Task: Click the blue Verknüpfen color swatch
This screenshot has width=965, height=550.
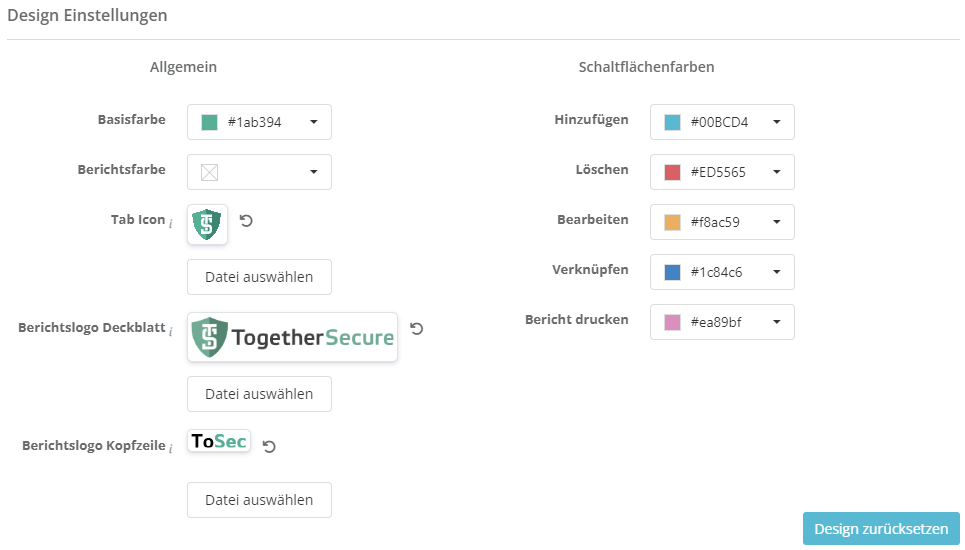Action: [673, 272]
